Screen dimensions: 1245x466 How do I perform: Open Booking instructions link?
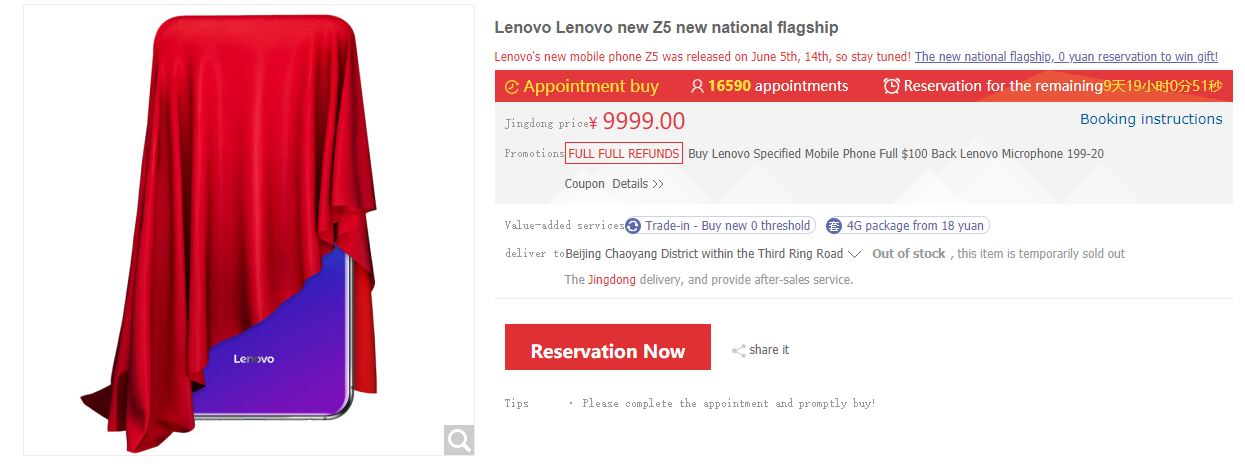pyautogui.click(x=1150, y=119)
